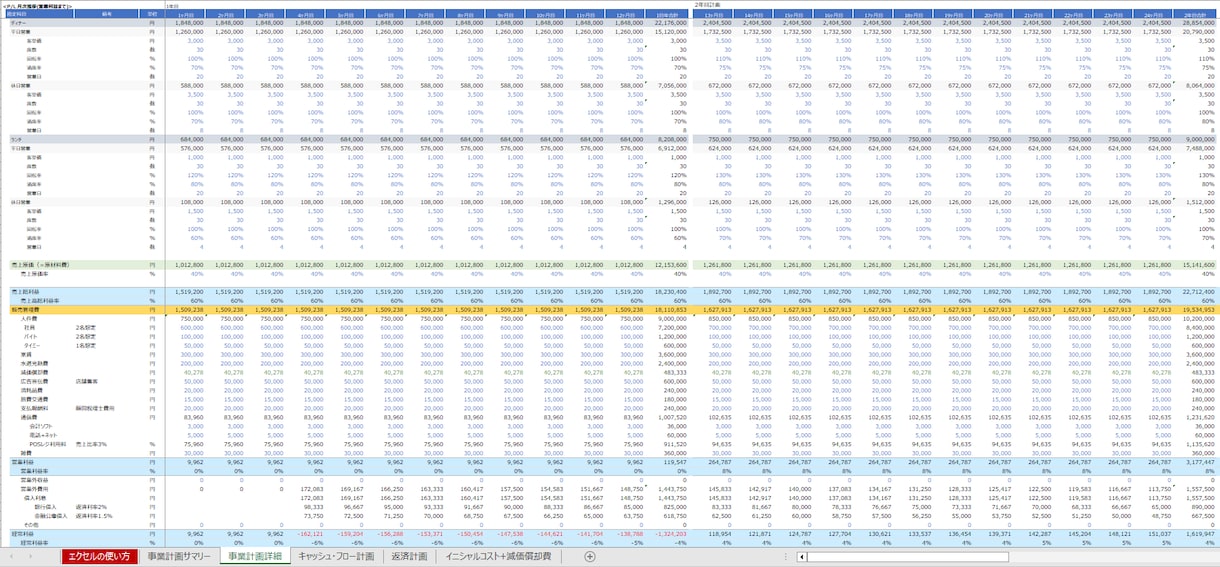Viewport: 1220px width, 567px height.
Task: Select the 販売管理費 row label
Action: (24, 311)
